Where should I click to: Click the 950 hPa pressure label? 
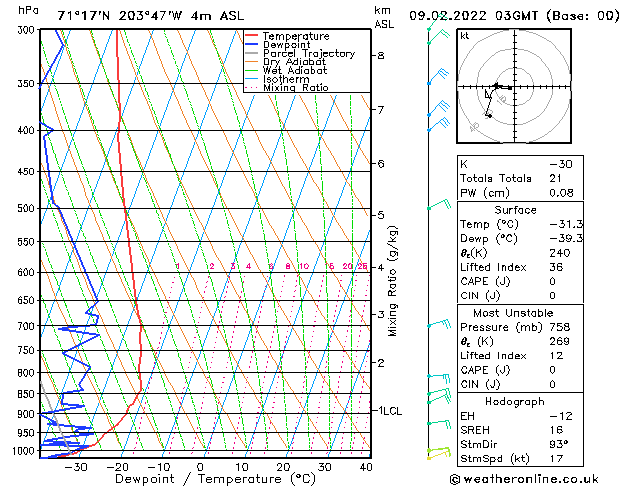28,433
